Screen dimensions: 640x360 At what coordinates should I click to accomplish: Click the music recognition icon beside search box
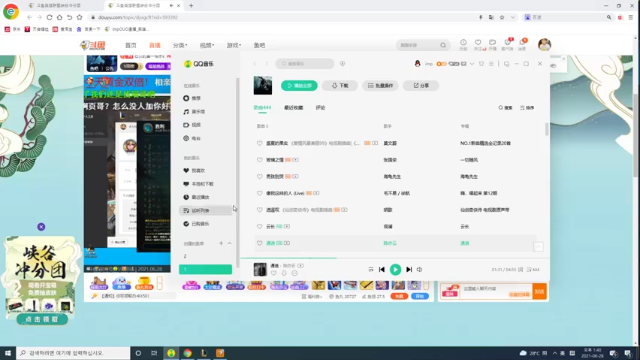tap(342, 64)
